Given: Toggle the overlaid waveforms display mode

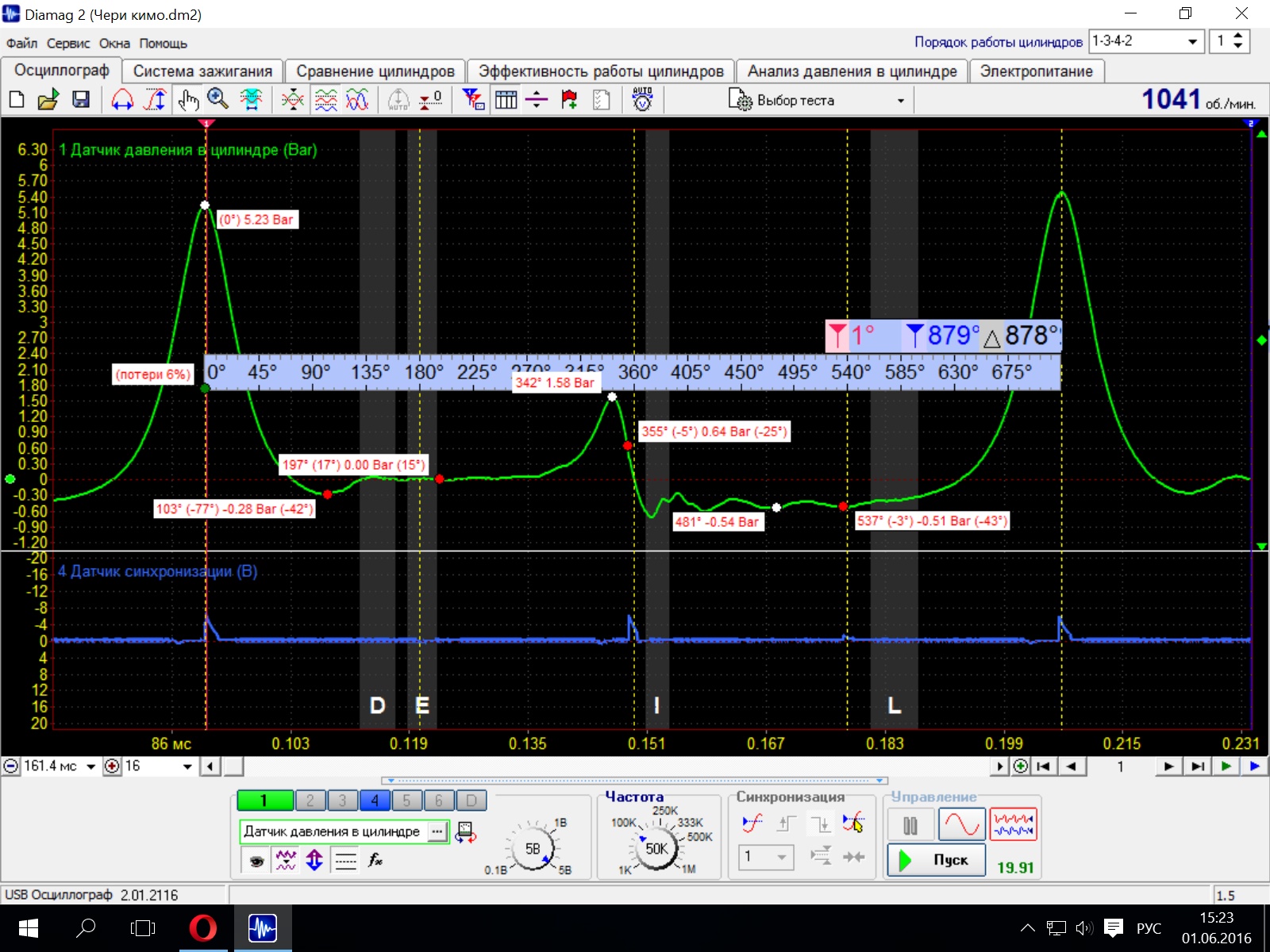Looking at the screenshot, I should [x=357, y=100].
